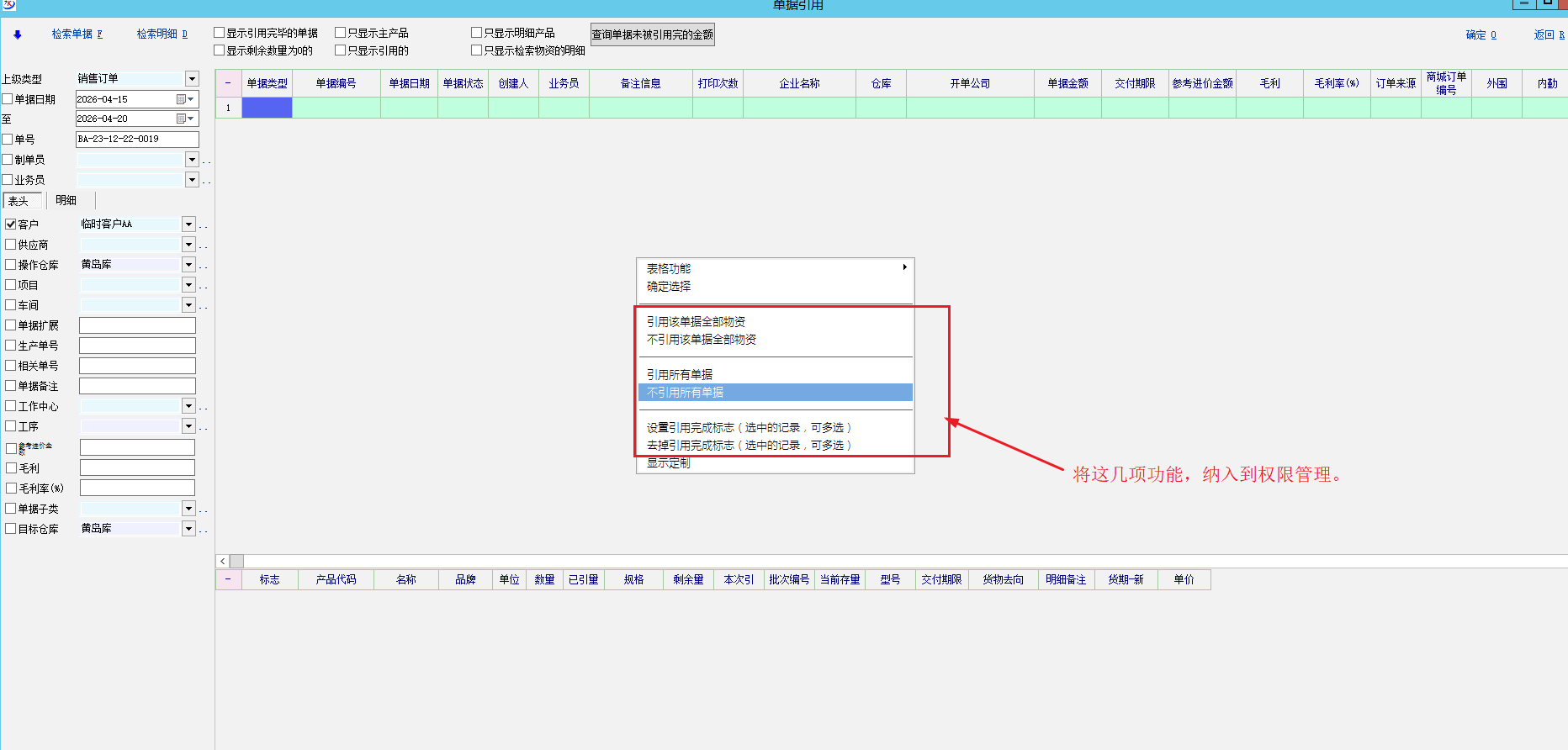Click the blue down arrow icon
The image size is (1568, 750).
click(17, 34)
